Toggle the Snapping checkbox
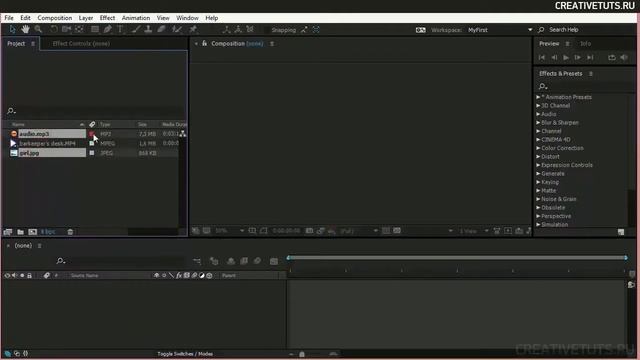The height and width of the screenshot is (360, 640). point(267,30)
